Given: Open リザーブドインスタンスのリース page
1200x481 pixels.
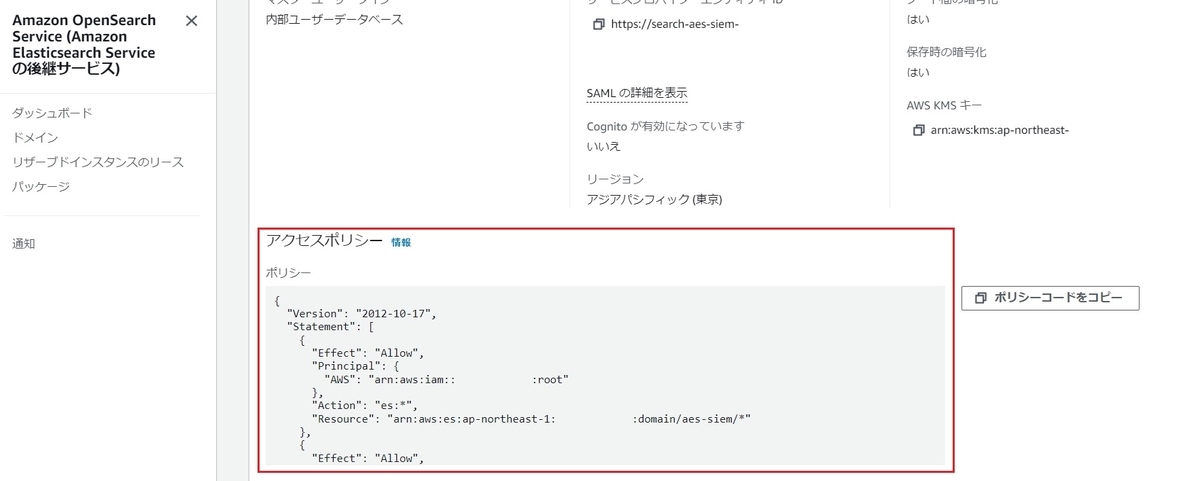Looking at the screenshot, I should point(98,162).
